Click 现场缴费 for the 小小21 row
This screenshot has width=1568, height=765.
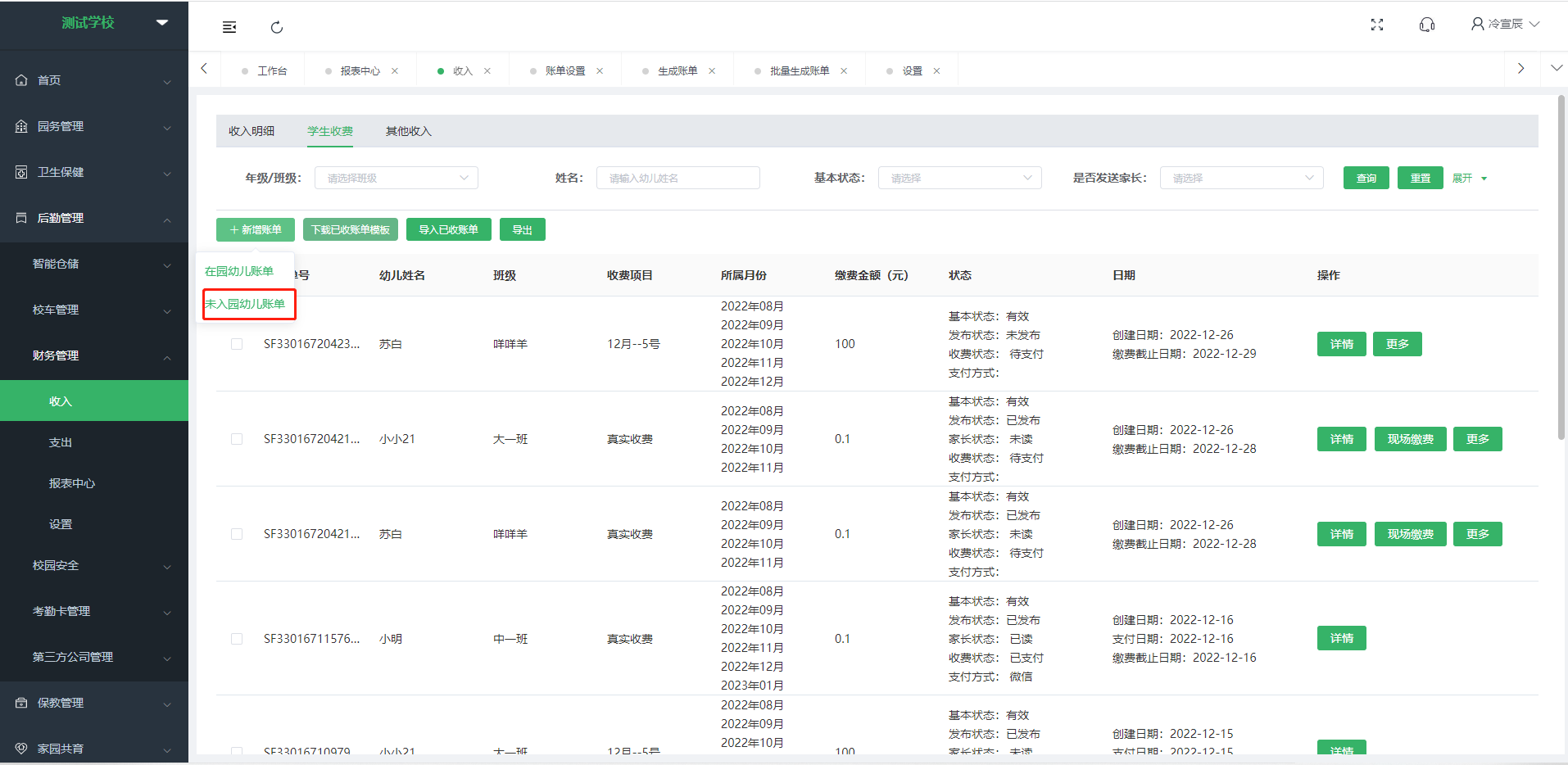[1411, 439]
